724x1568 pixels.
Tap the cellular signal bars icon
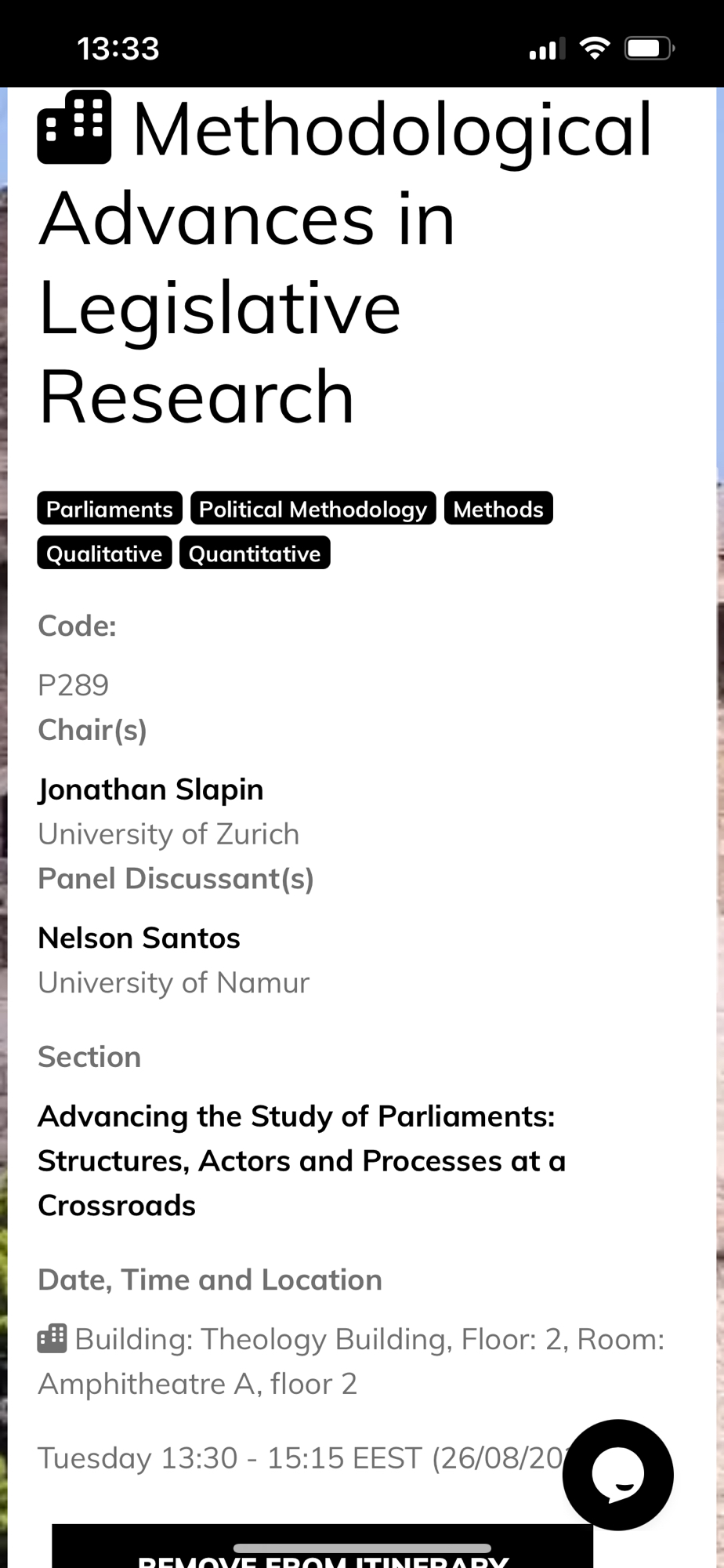coord(547,50)
